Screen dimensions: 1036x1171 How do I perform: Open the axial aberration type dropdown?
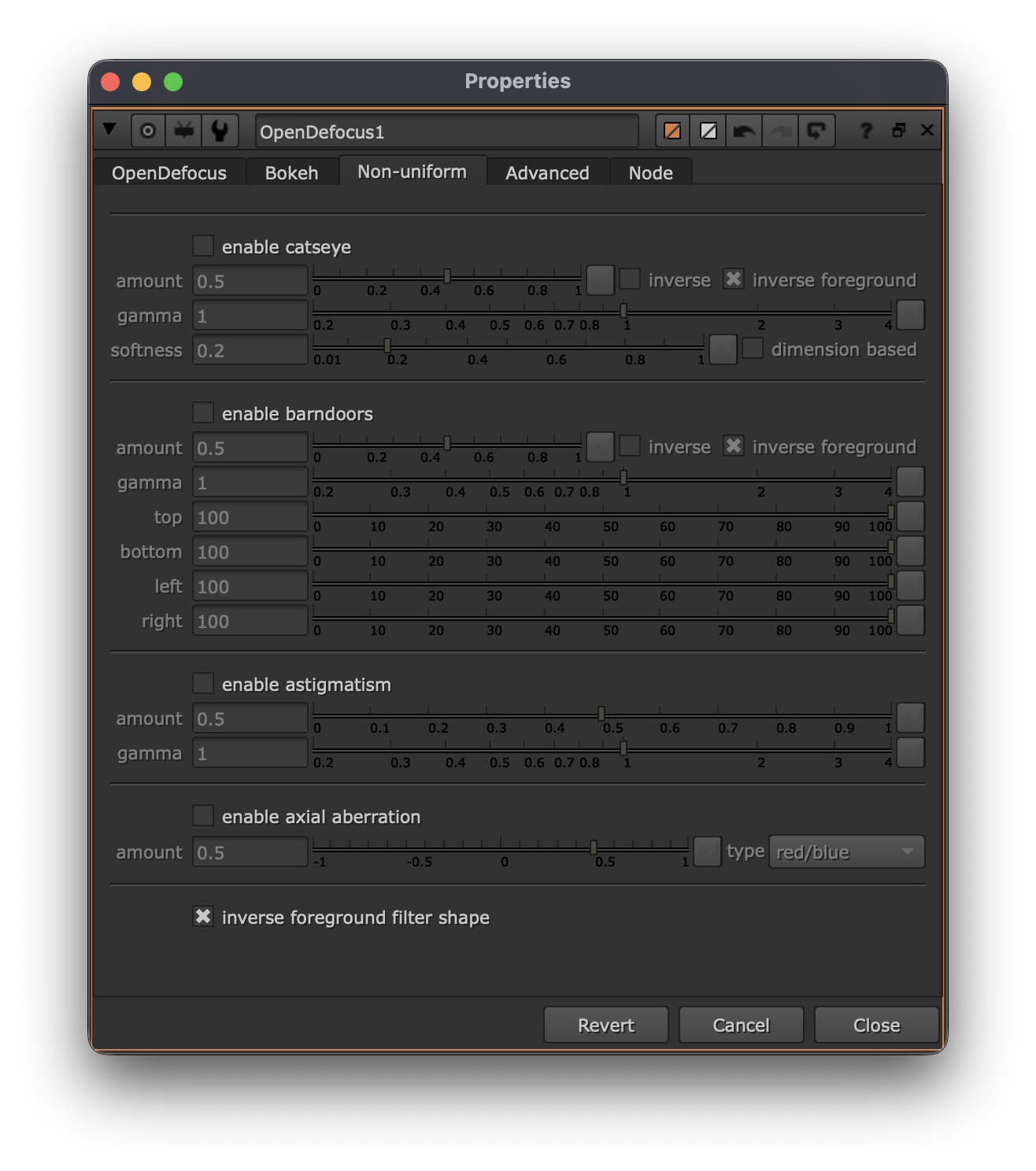tap(845, 852)
